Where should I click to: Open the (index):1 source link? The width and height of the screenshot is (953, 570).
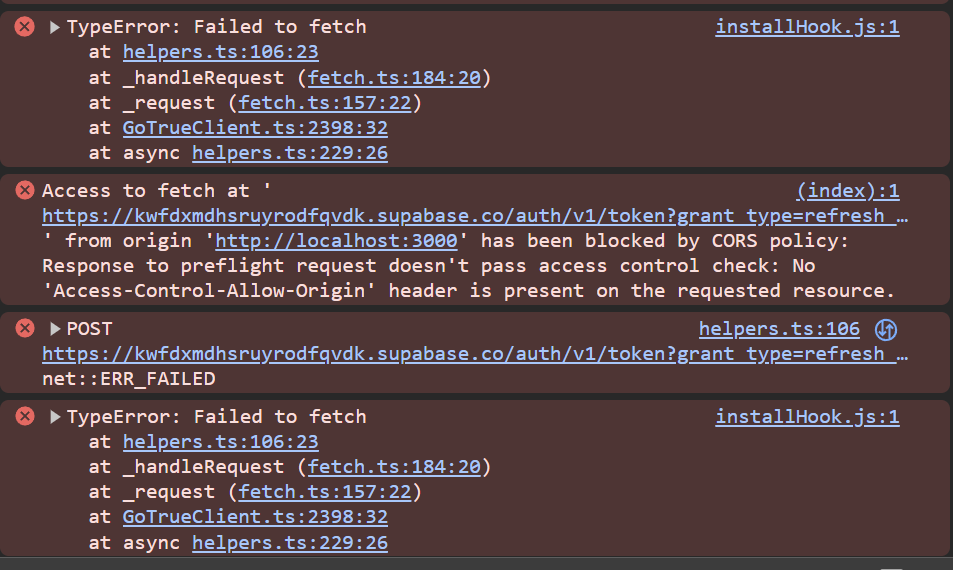click(x=847, y=190)
